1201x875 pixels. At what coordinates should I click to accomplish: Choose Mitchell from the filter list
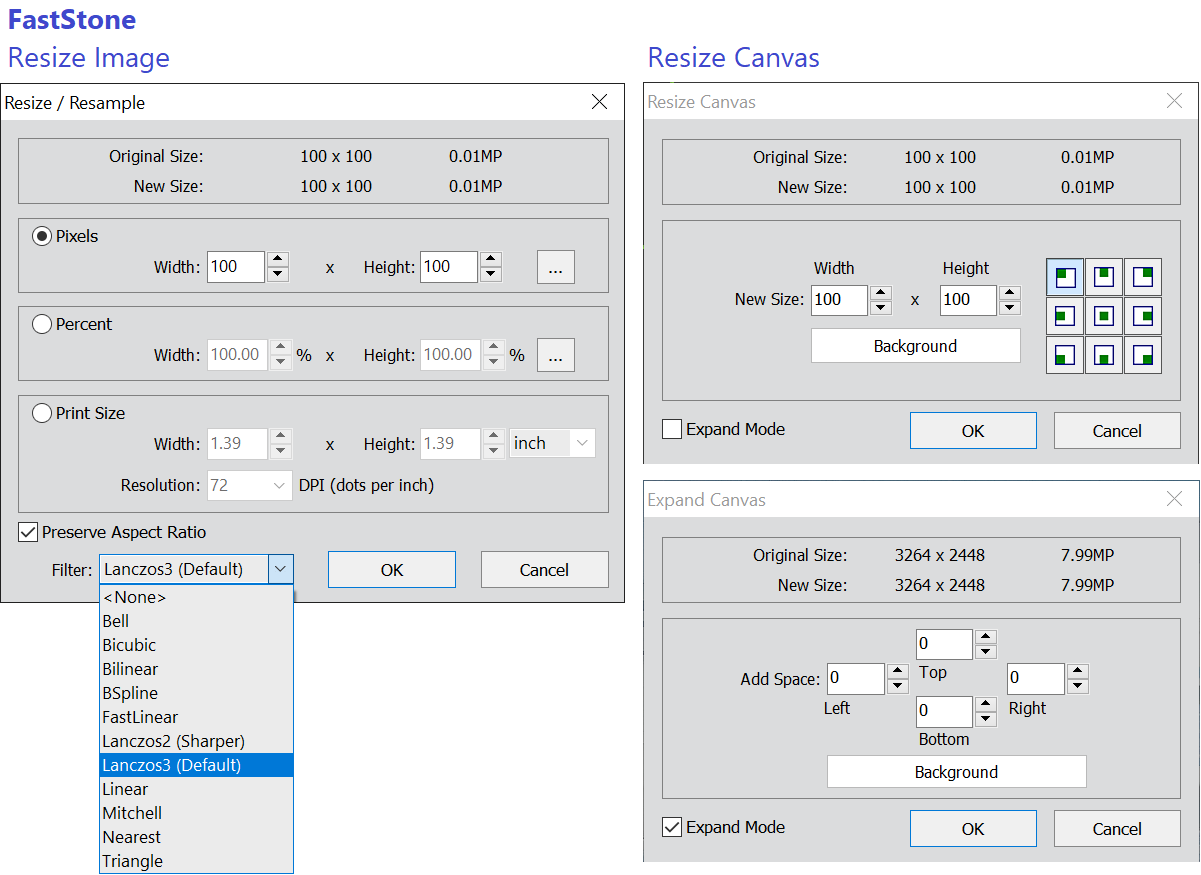click(x=132, y=813)
